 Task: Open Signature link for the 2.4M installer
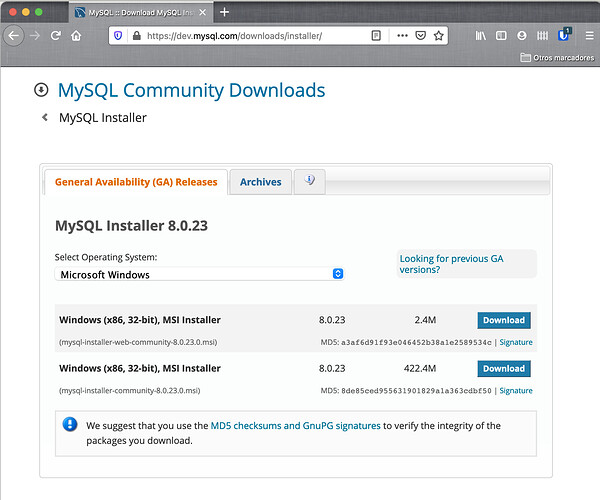516,342
